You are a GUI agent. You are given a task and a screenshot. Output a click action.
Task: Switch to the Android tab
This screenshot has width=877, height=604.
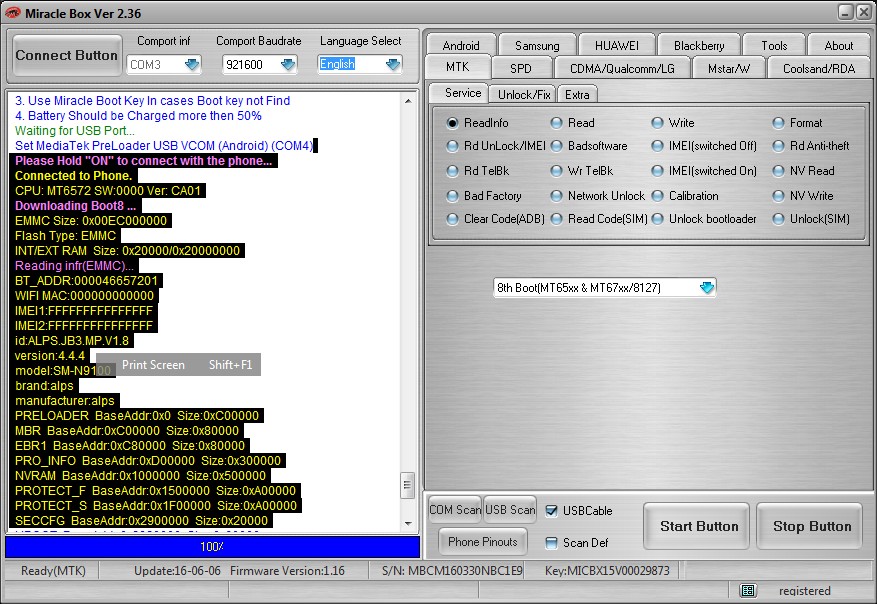[x=461, y=45]
